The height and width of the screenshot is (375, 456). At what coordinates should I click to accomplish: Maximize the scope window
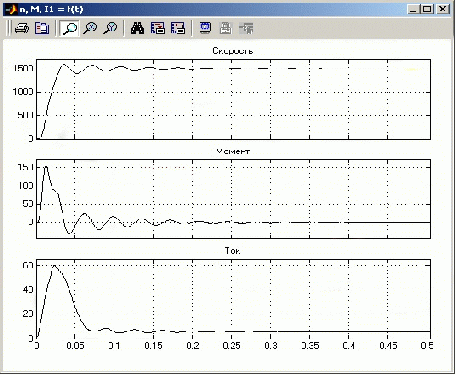(427, 9)
